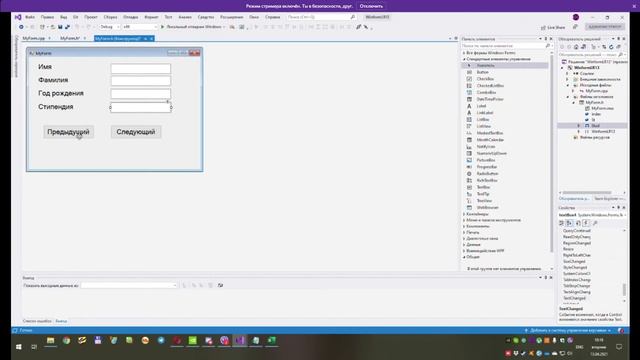
Task: Open the File menu
Action: pos(30,17)
